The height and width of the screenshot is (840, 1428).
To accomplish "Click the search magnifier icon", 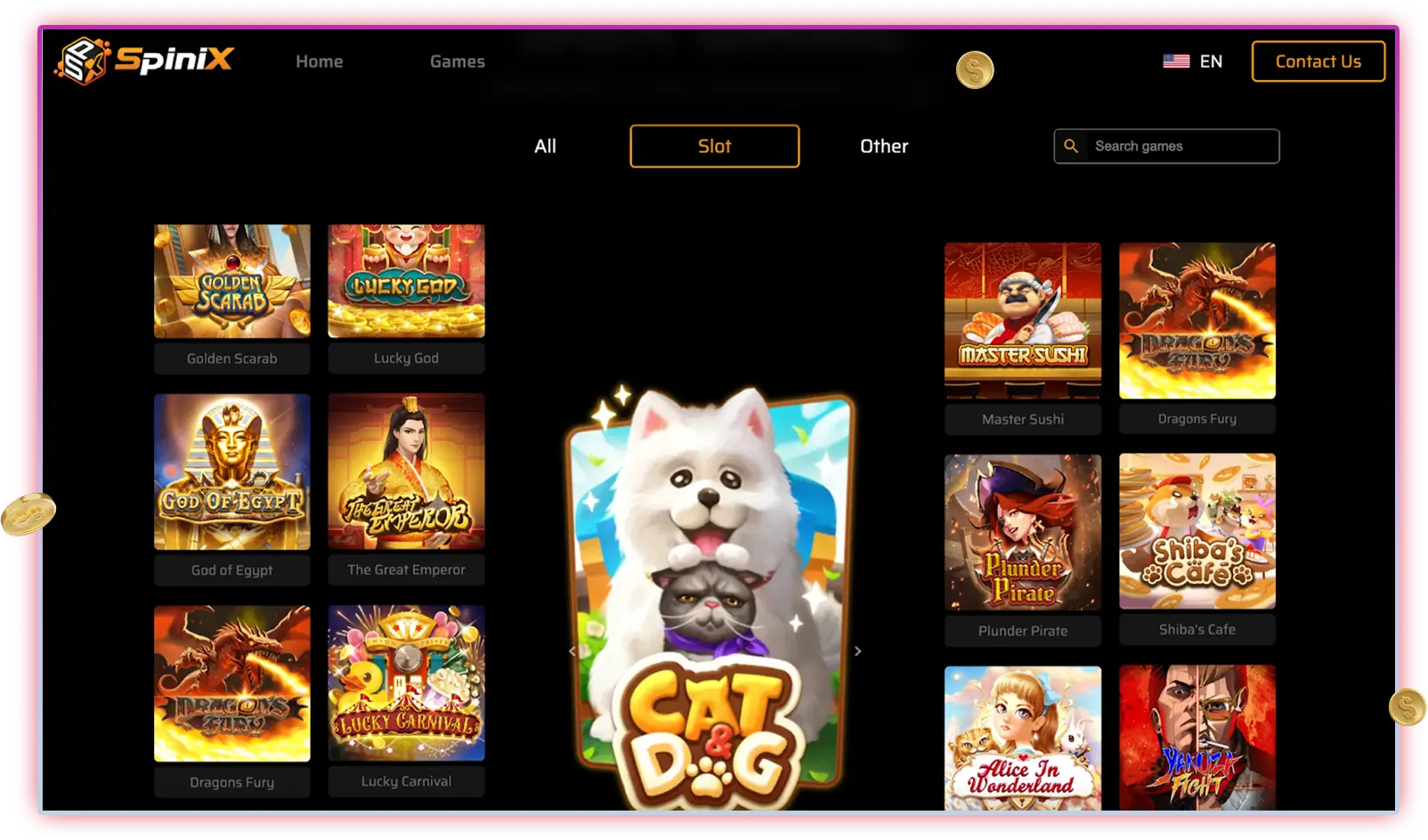I will (1071, 146).
